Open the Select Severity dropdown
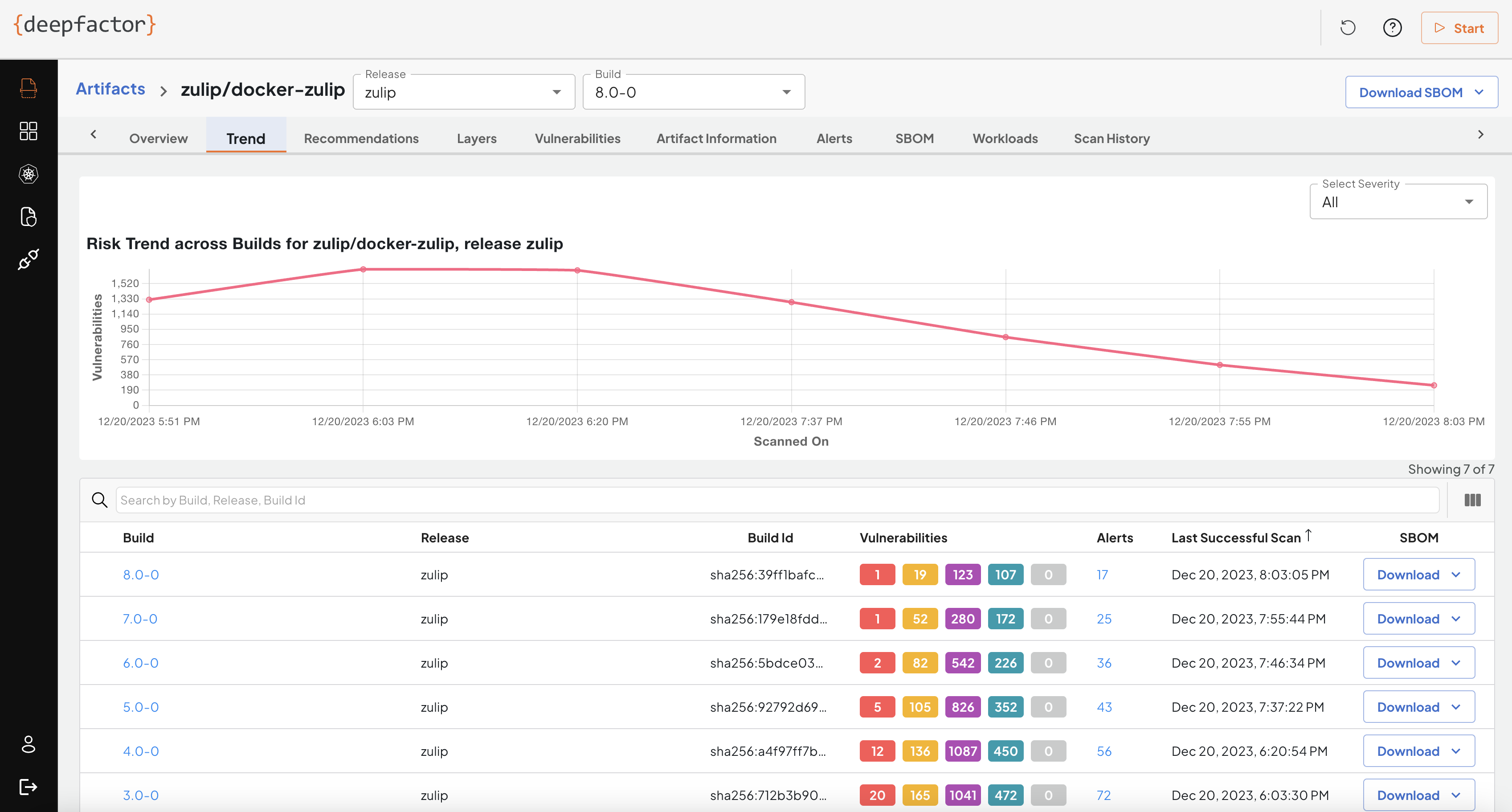Image resolution: width=1512 pixels, height=812 pixels. coord(1398,202)
